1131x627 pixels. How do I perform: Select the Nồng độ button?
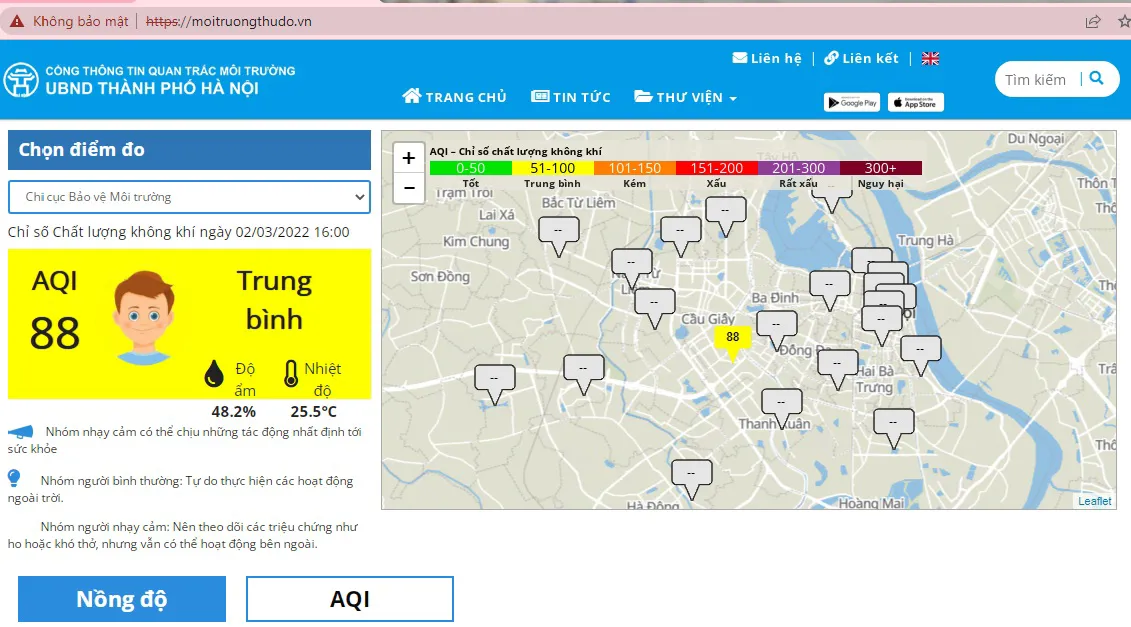122,599
